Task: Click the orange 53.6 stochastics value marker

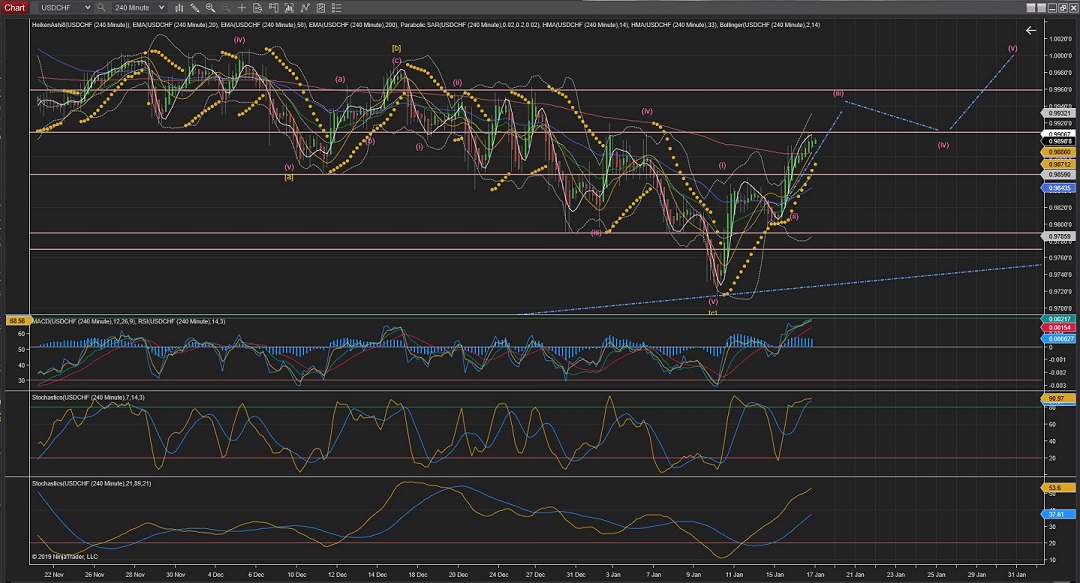Action: 1056,488
